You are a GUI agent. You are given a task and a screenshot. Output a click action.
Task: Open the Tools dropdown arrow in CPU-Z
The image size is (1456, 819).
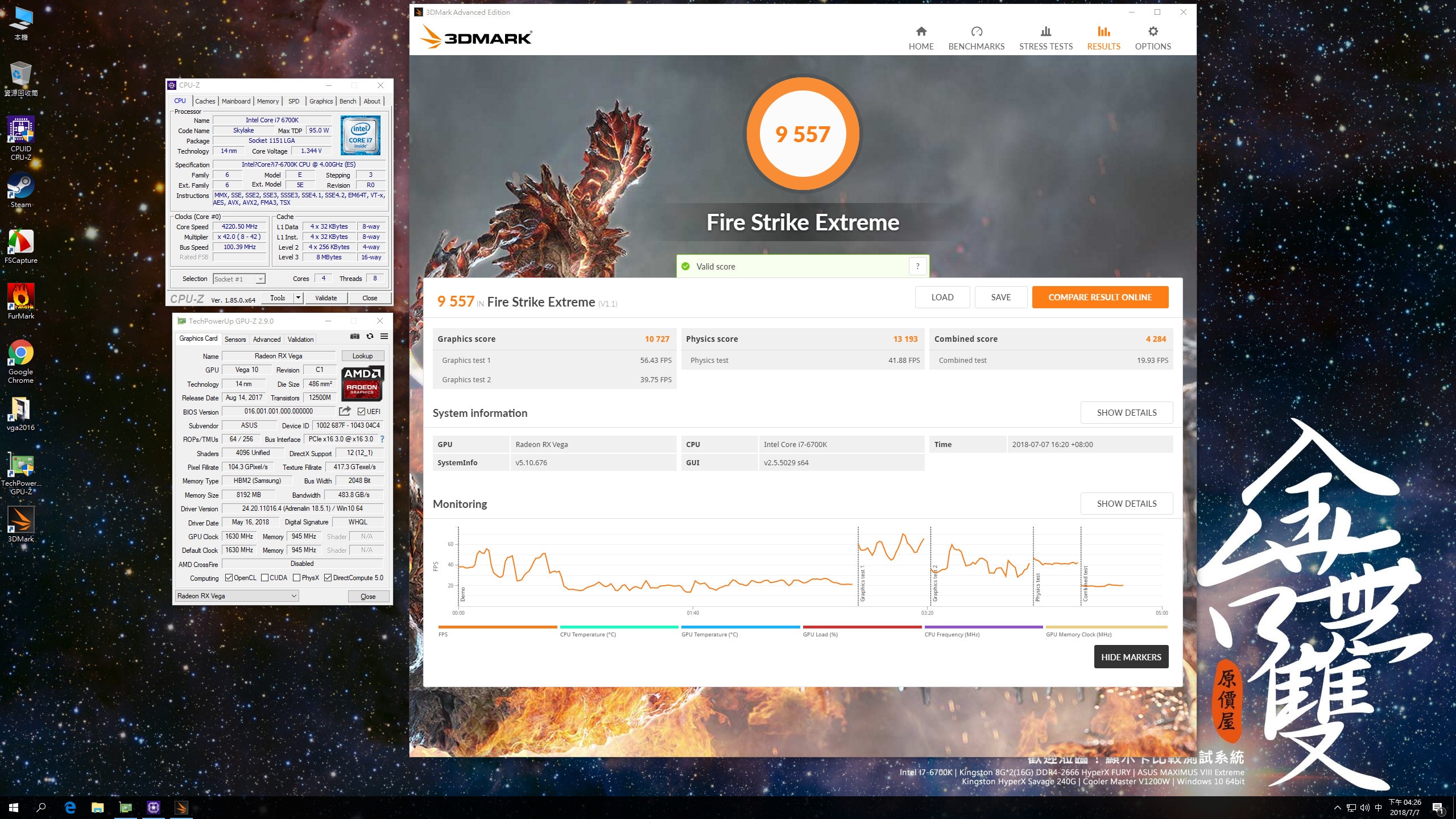pyautogui.click(x=297, y=298)
